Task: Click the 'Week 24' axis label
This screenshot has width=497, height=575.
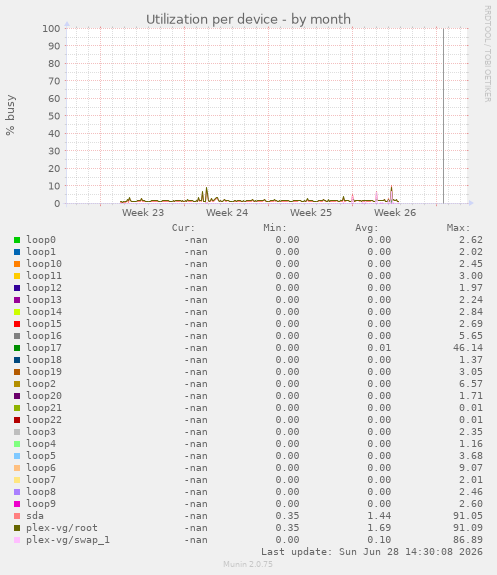Action: pyautogui.click(x=227, y=213)
